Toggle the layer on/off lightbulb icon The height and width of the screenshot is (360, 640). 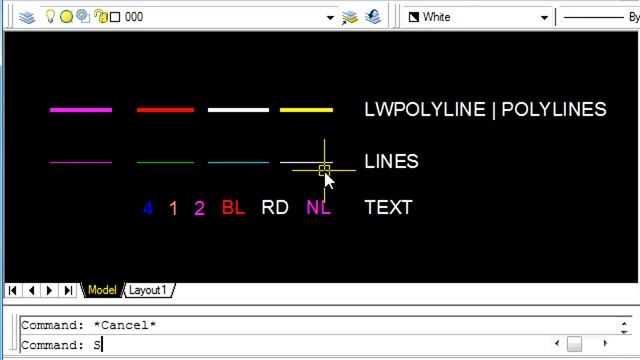pos(50,16)
